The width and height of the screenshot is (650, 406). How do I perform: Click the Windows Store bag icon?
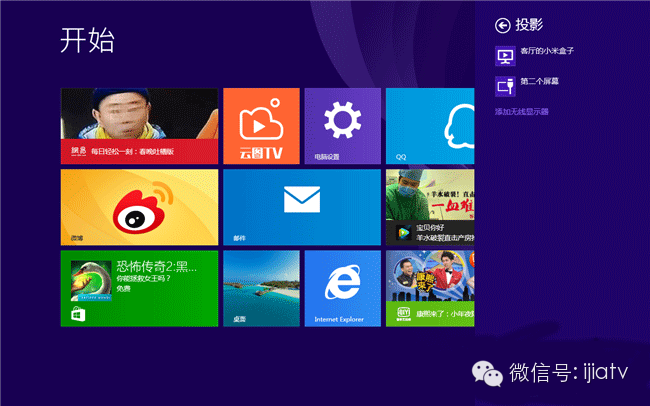(78, 314)
